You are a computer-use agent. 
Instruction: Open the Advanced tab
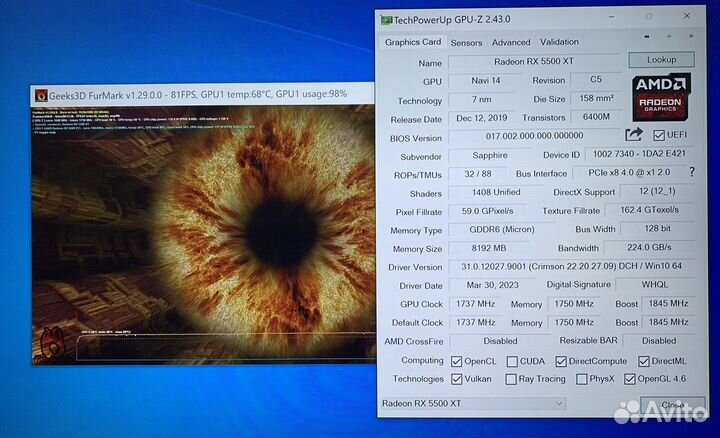510,42
